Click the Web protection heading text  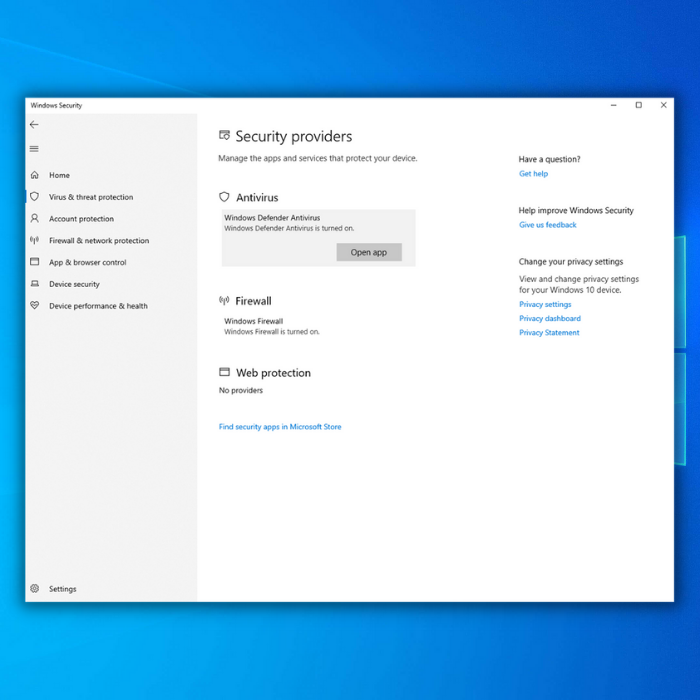273,373
